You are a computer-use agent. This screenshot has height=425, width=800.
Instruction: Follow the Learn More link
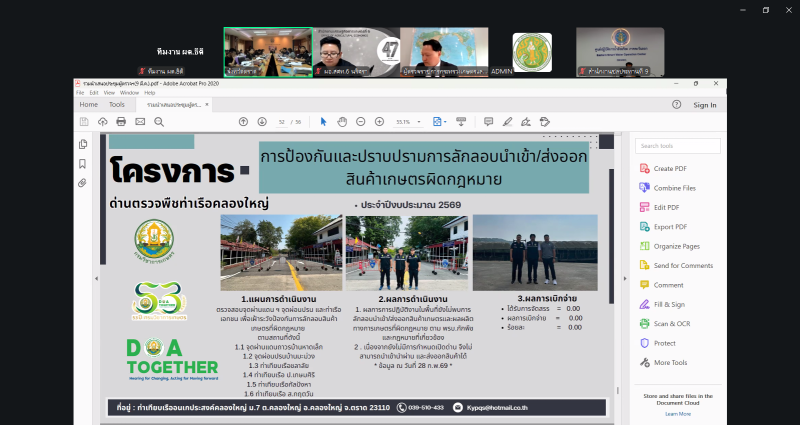[x=677, y=413]
